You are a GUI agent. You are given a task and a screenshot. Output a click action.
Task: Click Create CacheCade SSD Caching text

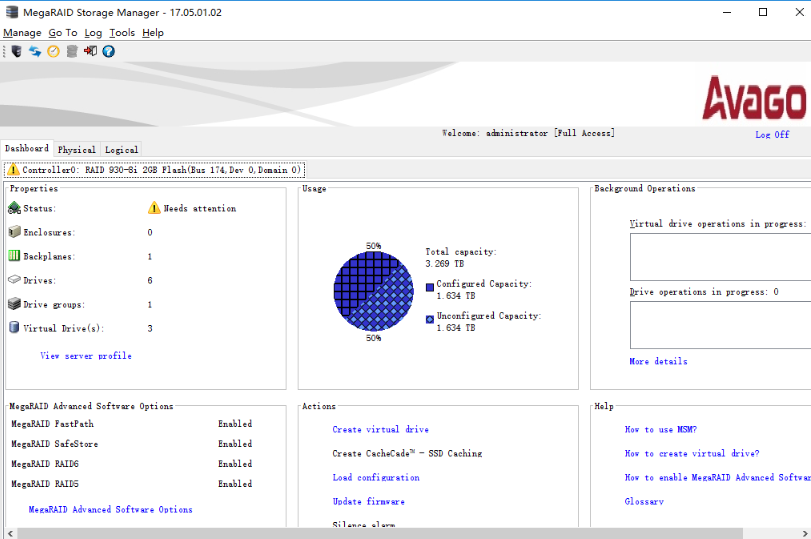(x=408, y=453)
